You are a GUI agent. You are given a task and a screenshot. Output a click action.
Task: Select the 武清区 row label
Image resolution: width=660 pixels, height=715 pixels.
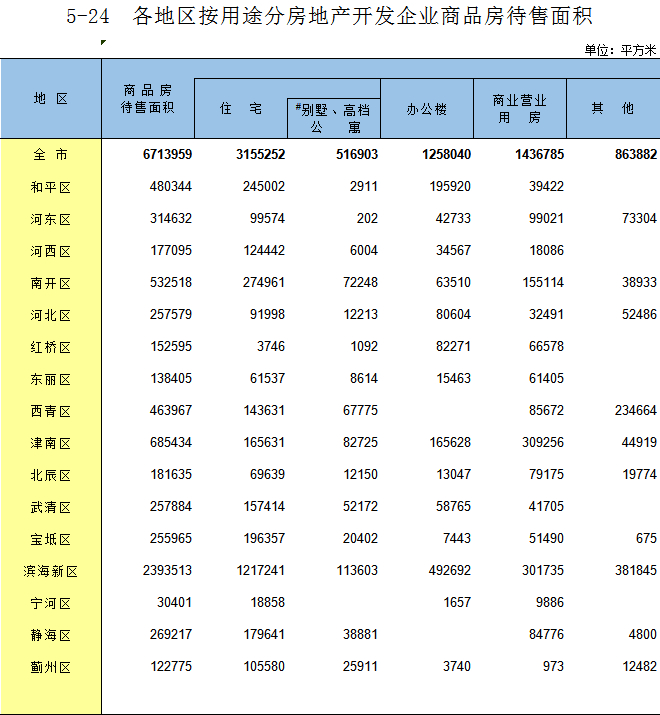pos(51,507)
